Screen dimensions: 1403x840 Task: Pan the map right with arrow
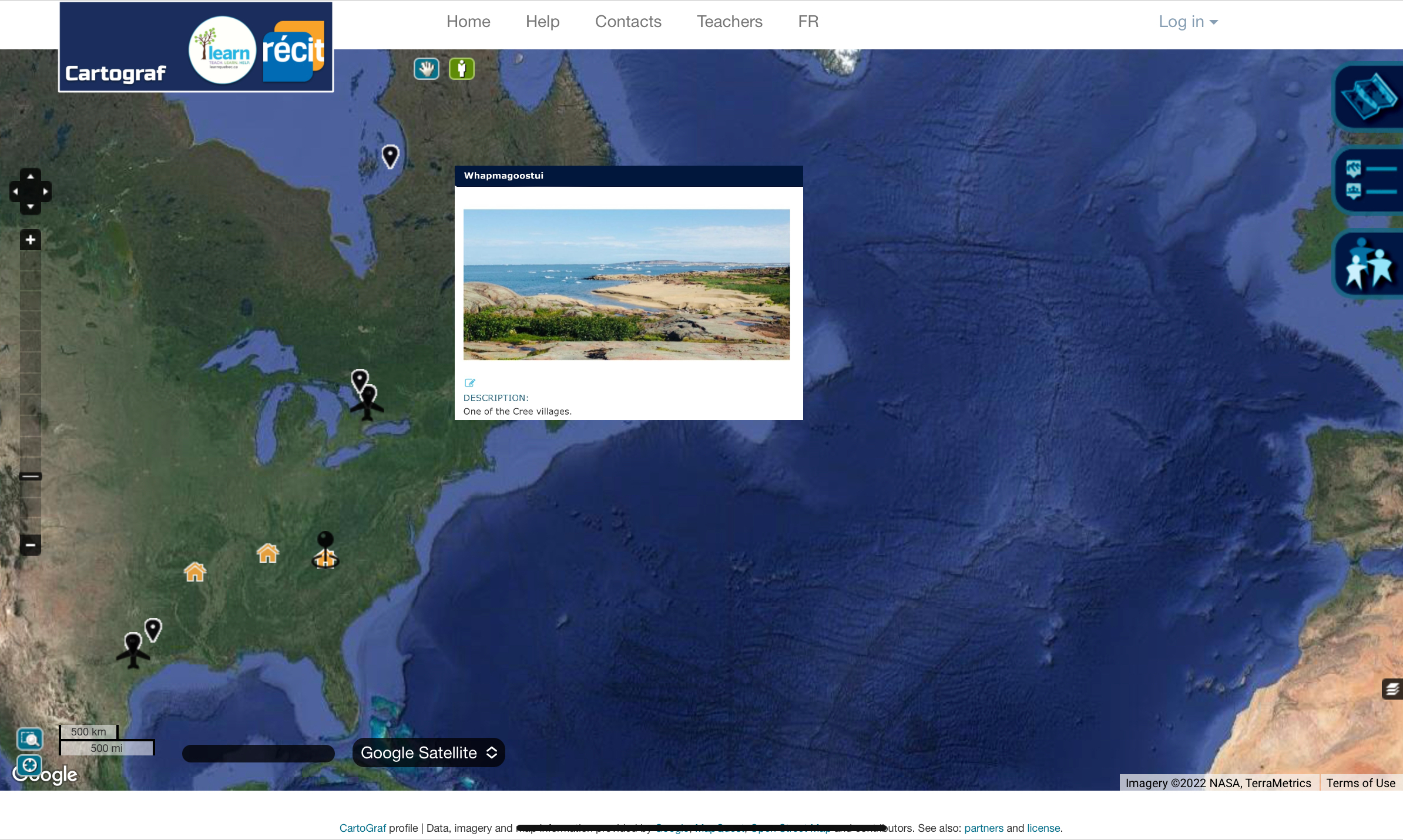point(45,191)
